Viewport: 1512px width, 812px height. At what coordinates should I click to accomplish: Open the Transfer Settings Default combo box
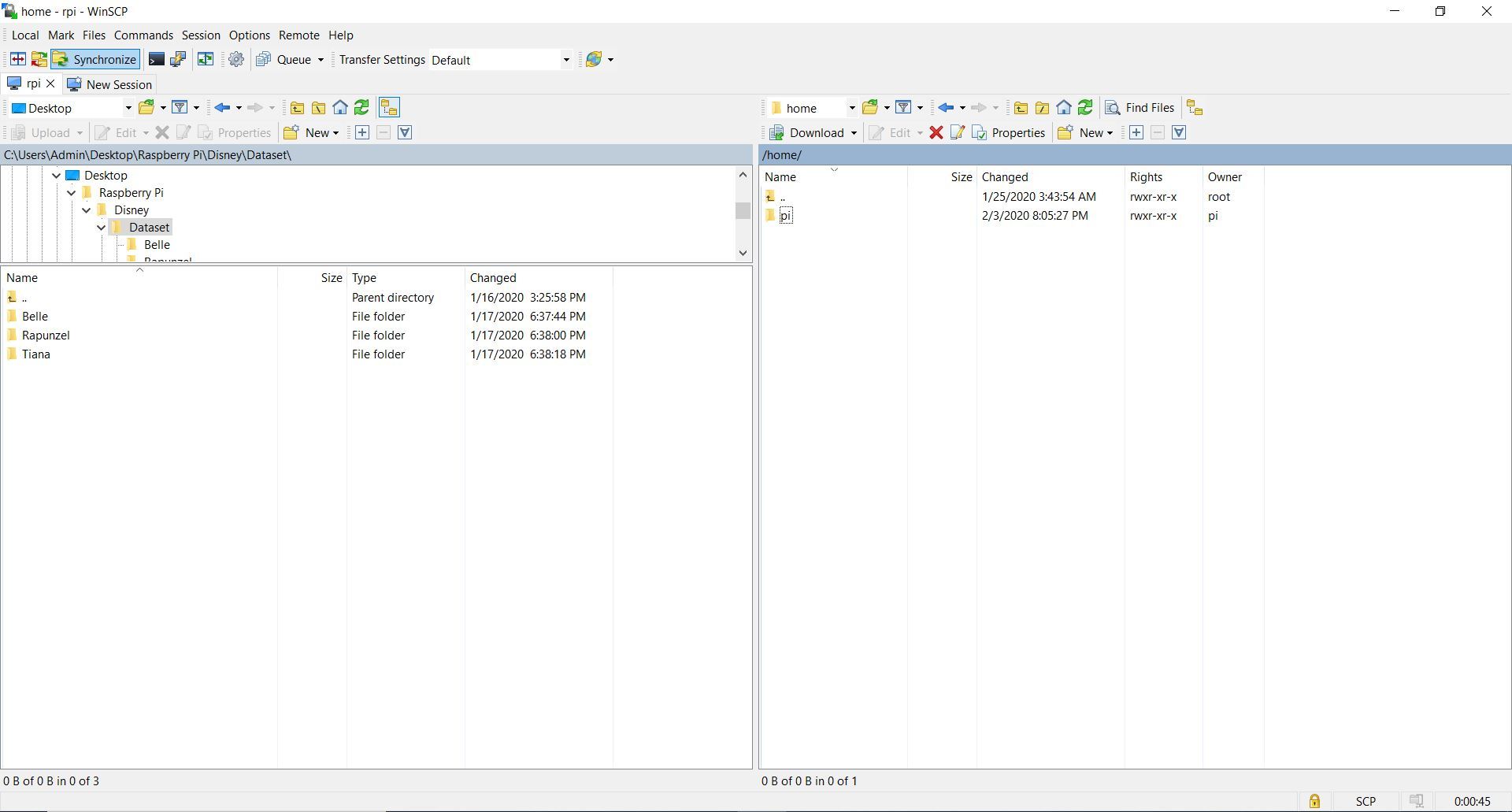(501, 60)
